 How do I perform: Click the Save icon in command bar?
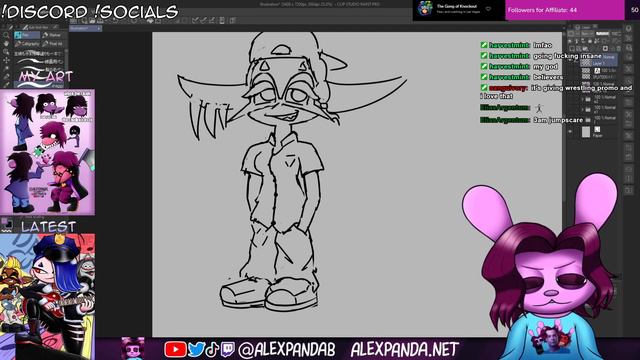click(x=99, y=20)
